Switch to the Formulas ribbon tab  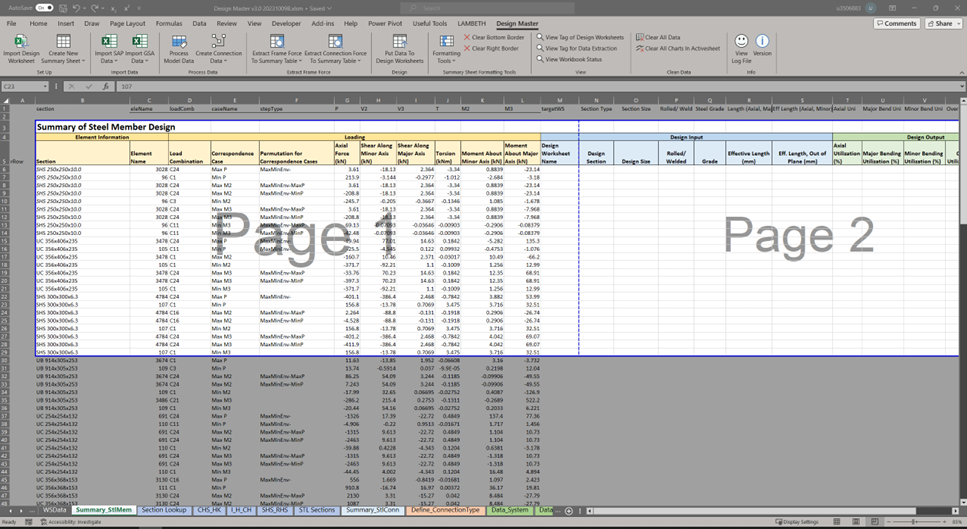(x=169, y=22)
